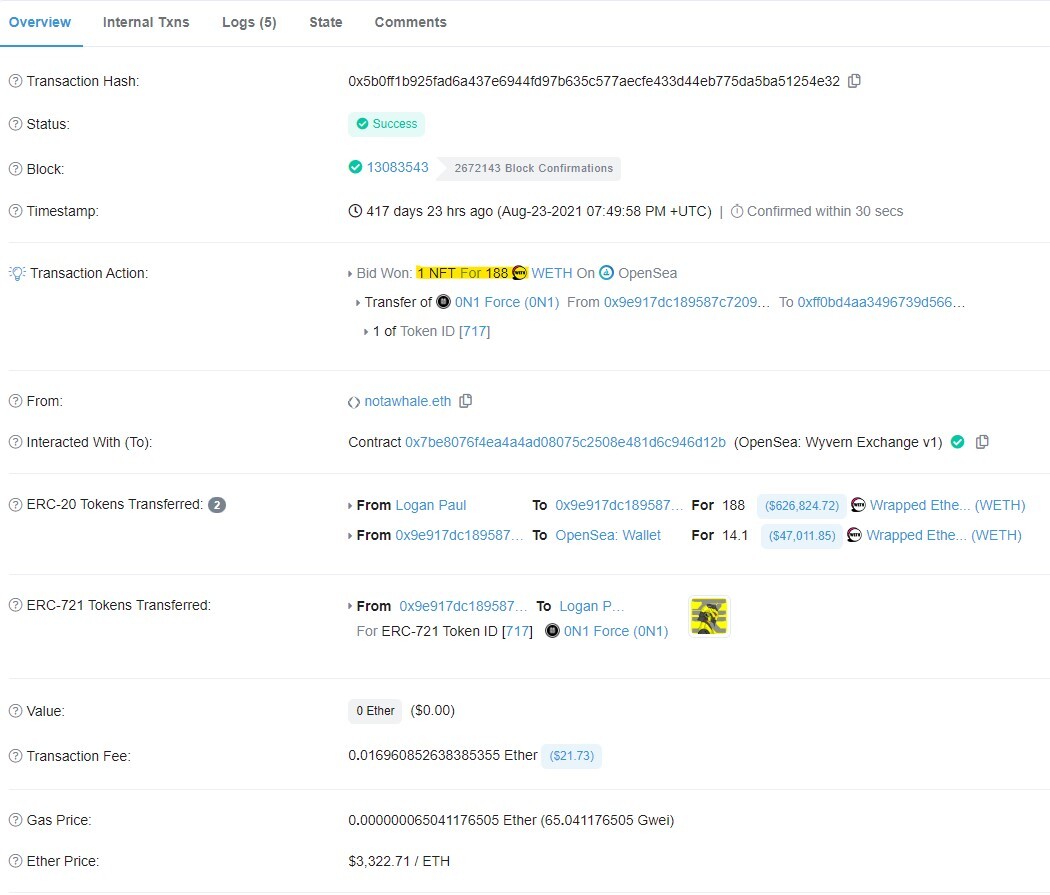
Task: Click the $3,322.71 / ETH value
Action: [x=399, y=861]
